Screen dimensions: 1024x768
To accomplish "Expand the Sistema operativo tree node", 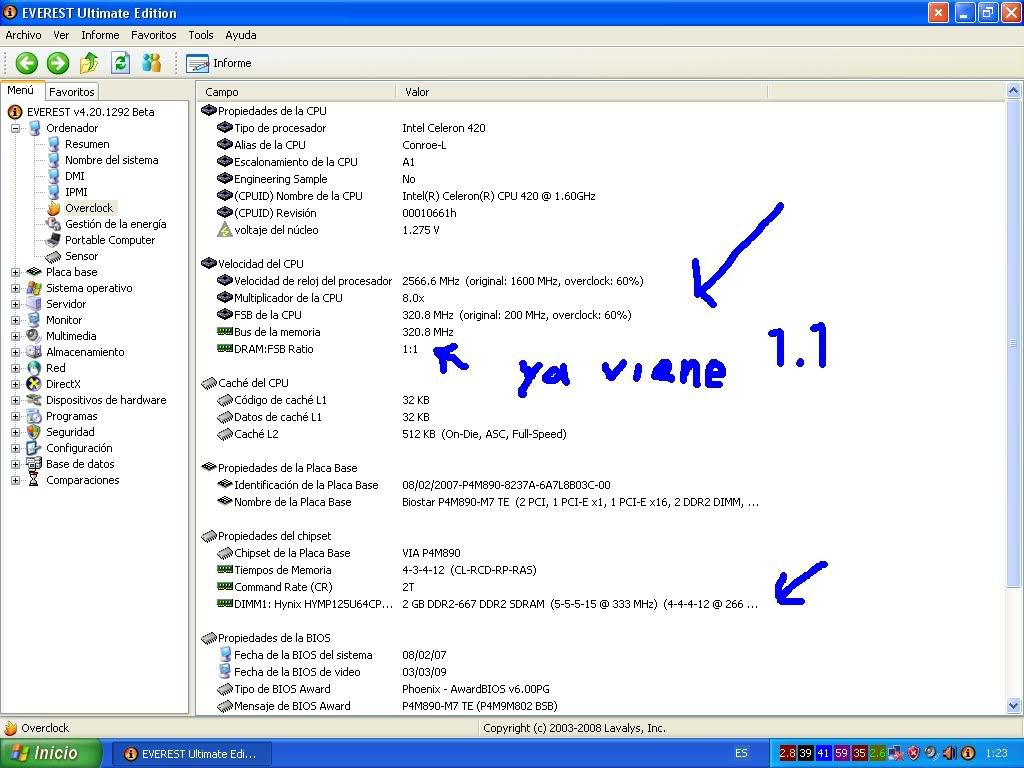I will (15, 289).
